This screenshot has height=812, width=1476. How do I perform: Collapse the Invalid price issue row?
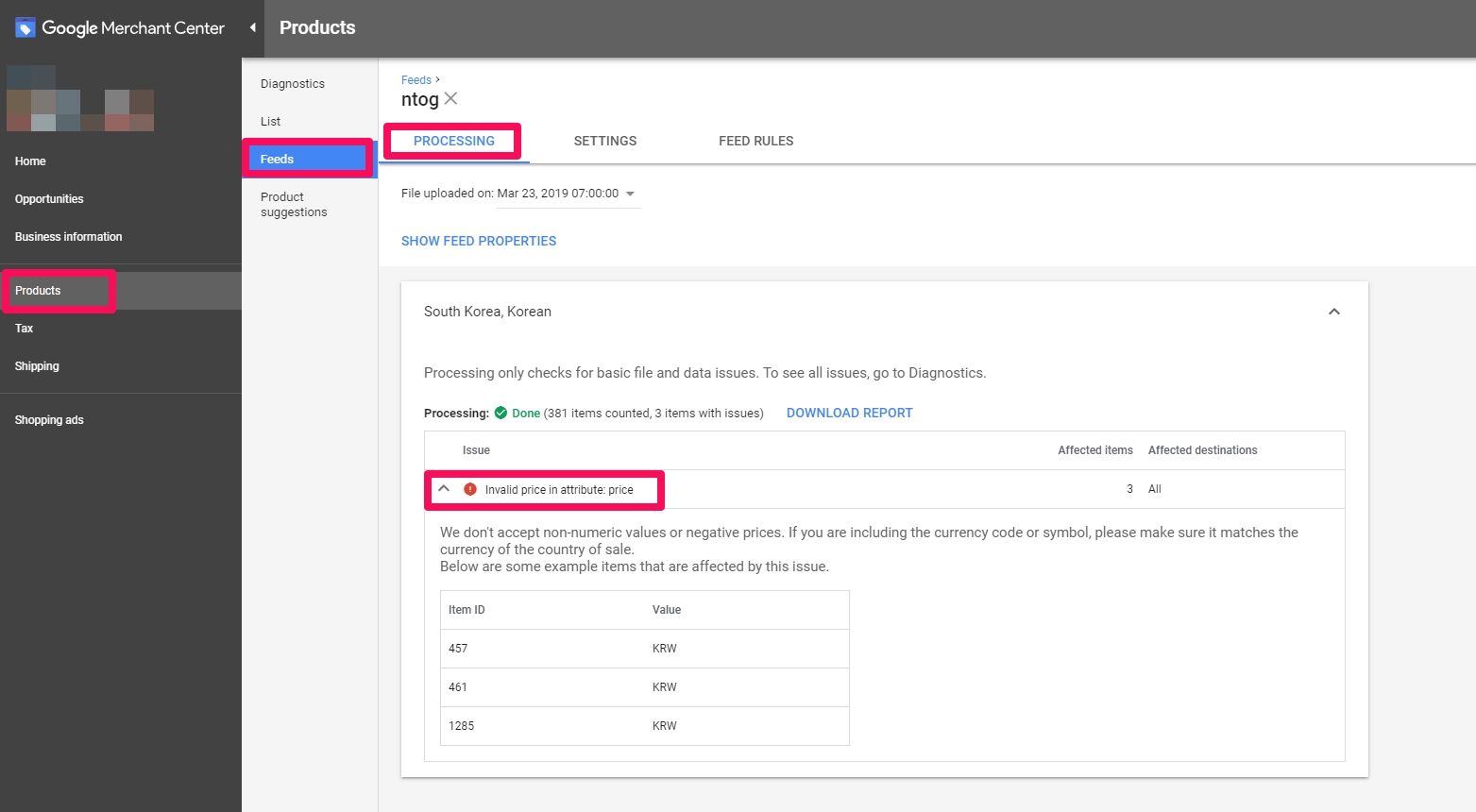444,489
